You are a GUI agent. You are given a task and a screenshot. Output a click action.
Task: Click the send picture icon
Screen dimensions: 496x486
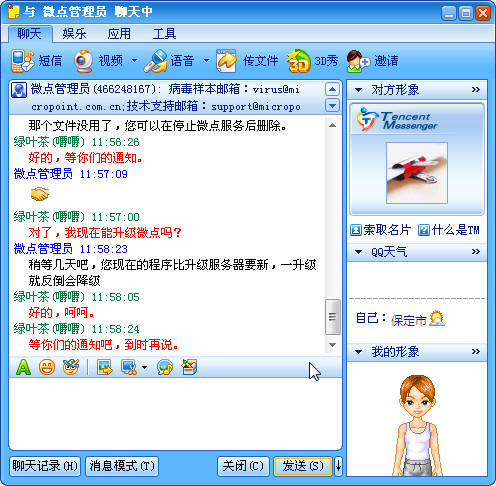[x=105, y=367]
